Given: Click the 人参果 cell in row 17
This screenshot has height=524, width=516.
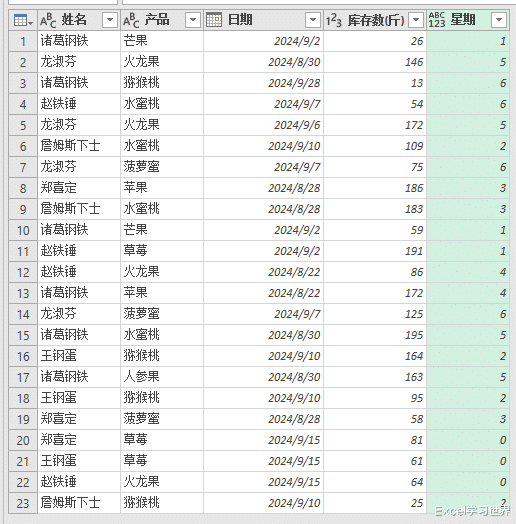Looking at the screenshot, I should pyautogui.click(x=162, y=377).
